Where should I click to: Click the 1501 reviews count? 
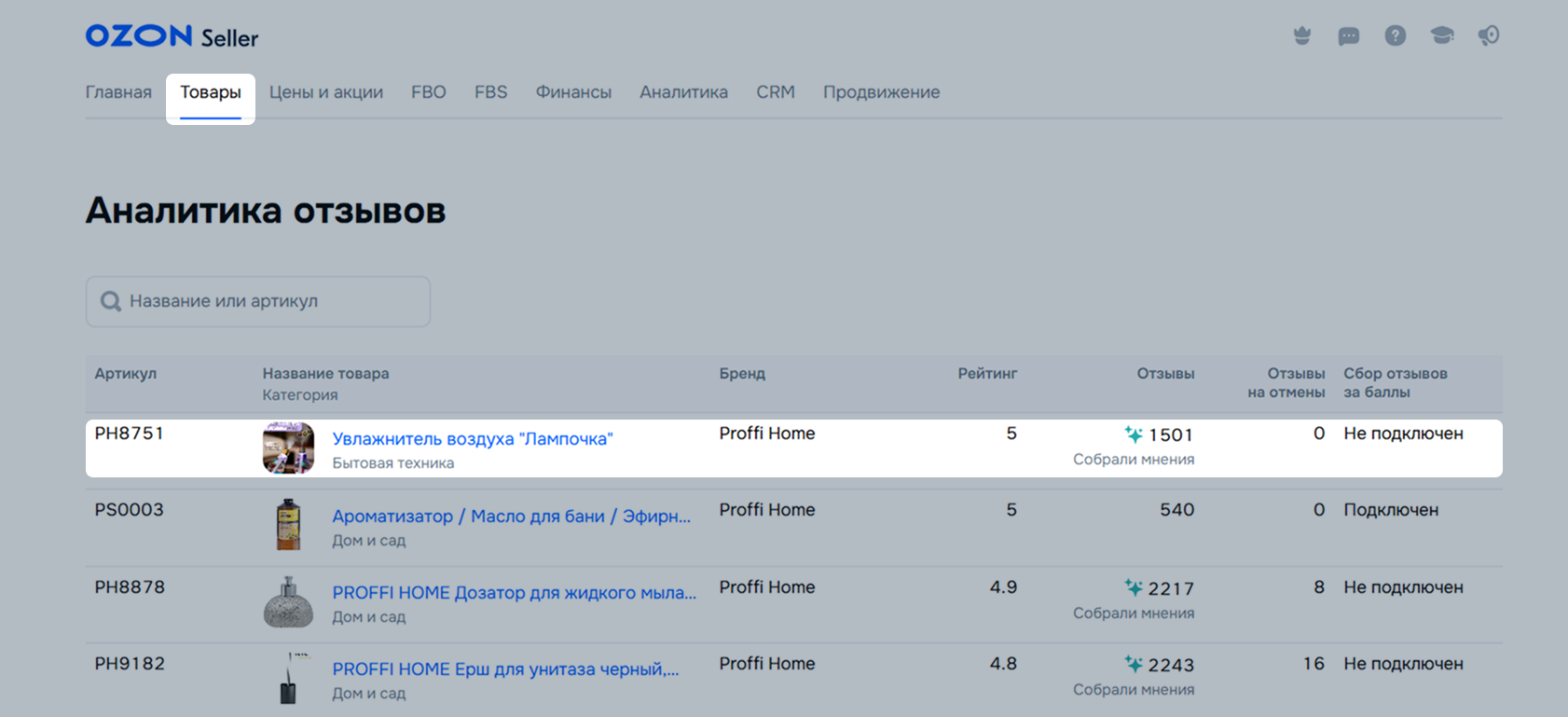(1171, 435)
